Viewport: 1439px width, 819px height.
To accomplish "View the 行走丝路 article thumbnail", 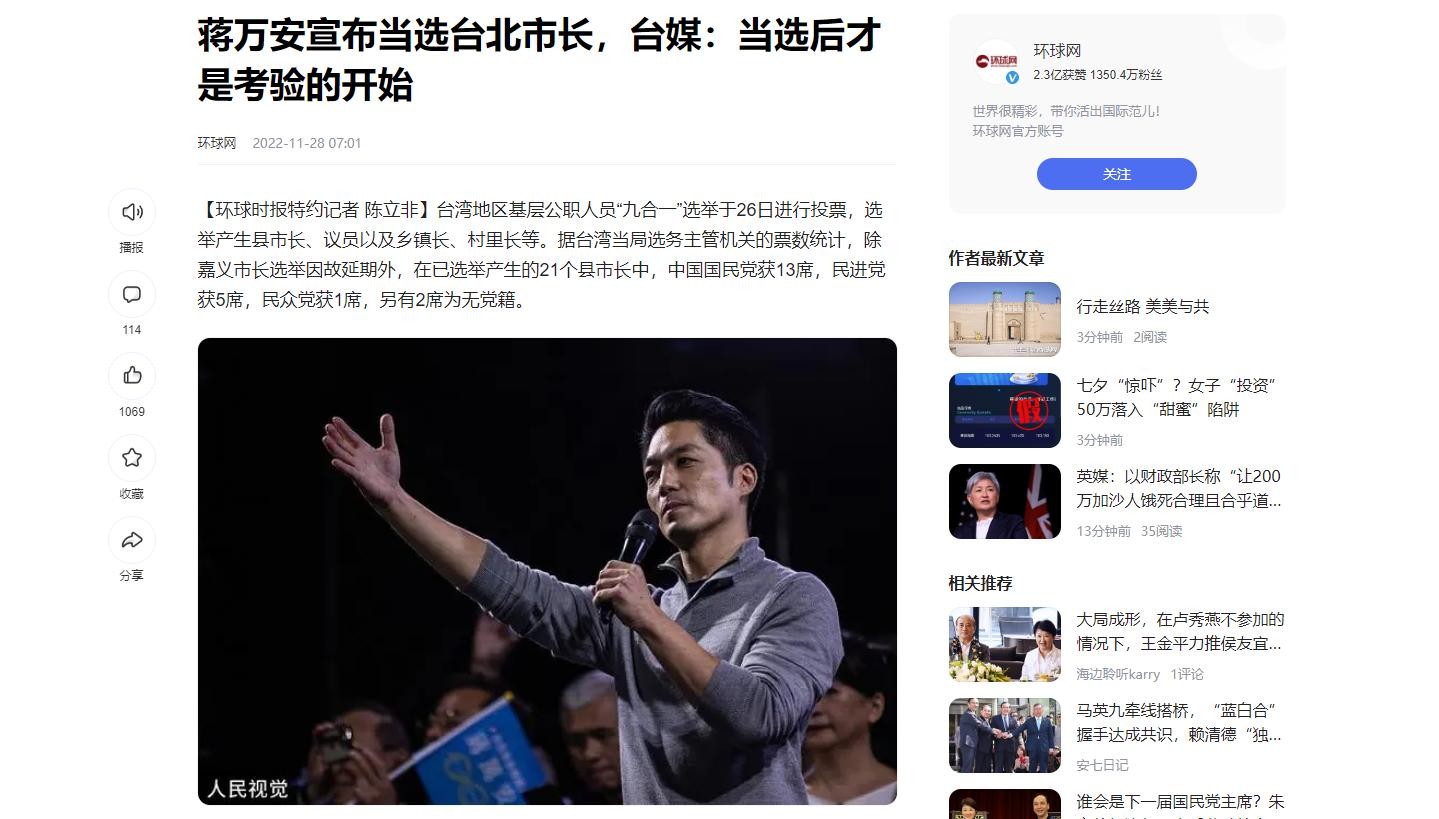I will [1004, 319].
